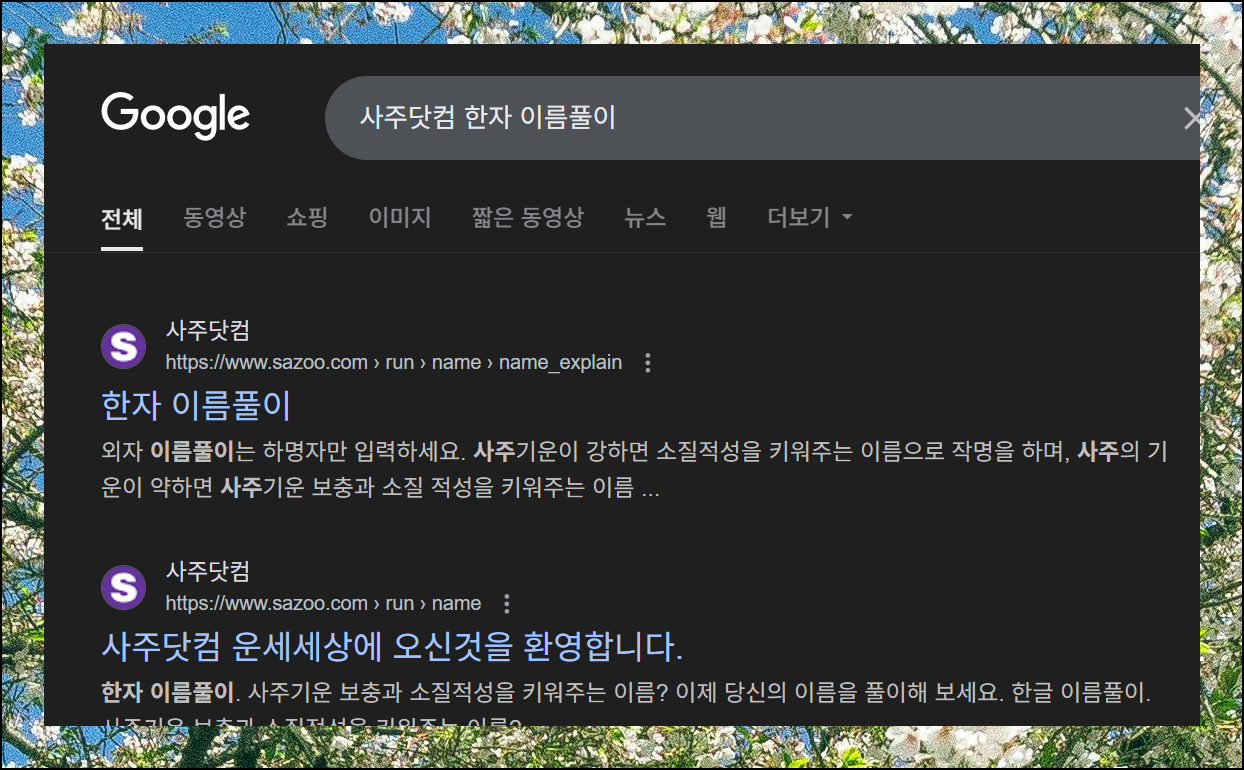Switch to the 동영상 tab
1244x770 pixels.
[x=214, y=217]
